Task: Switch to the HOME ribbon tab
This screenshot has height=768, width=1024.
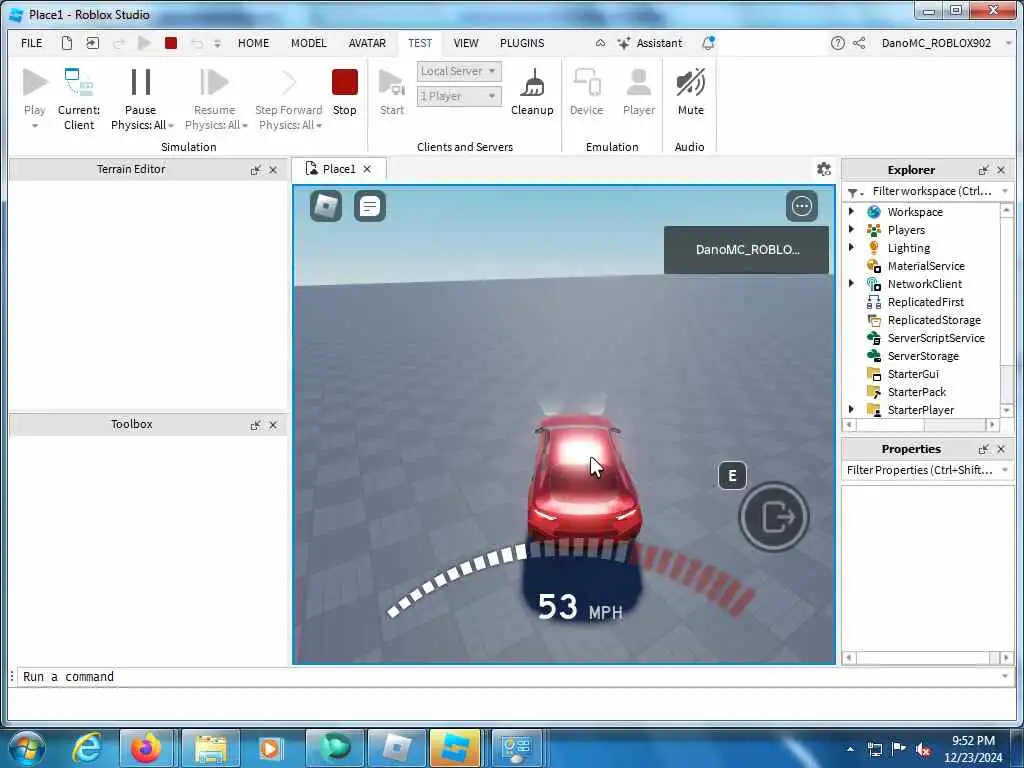Action: (x=253, y=43)
